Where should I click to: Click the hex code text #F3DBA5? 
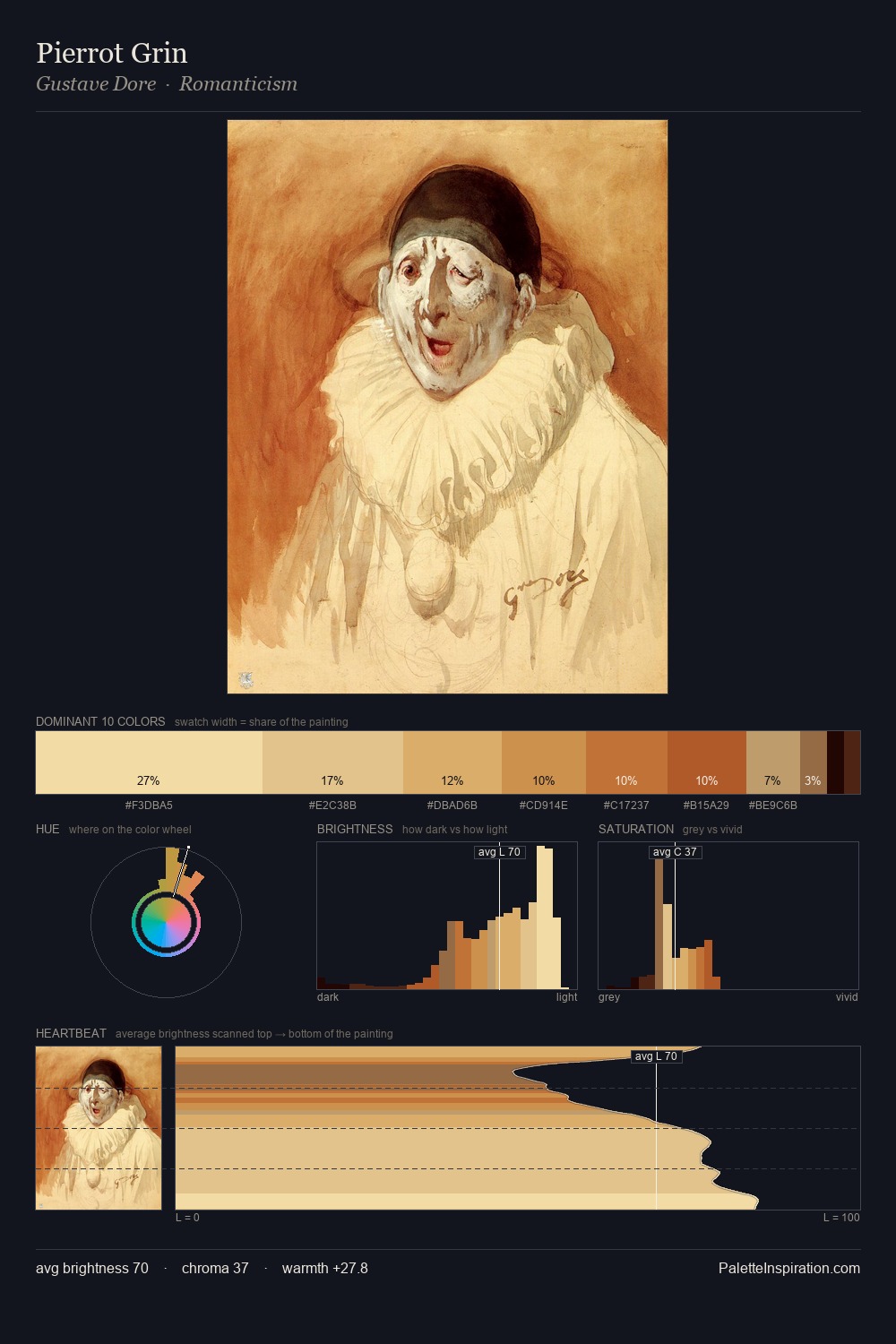(x=149, y=805)
